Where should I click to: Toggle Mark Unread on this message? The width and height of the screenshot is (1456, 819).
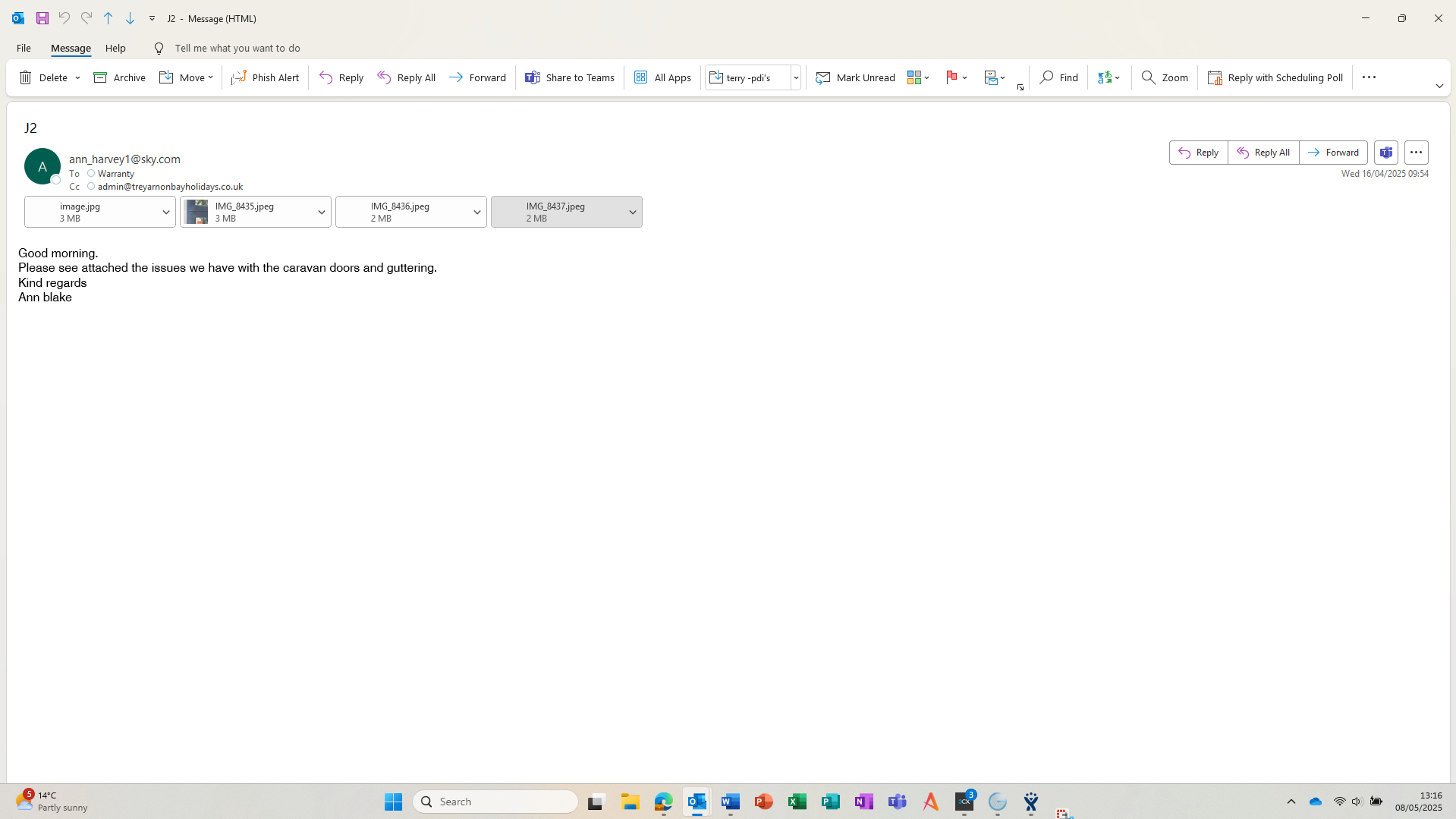855,77
